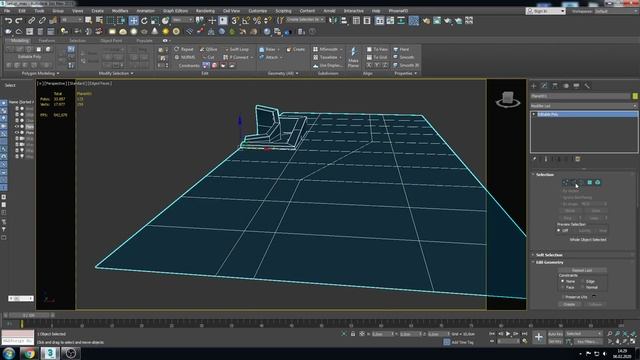
Task: Open the Modifier List dropdown
Action: (x=584, y=106)
